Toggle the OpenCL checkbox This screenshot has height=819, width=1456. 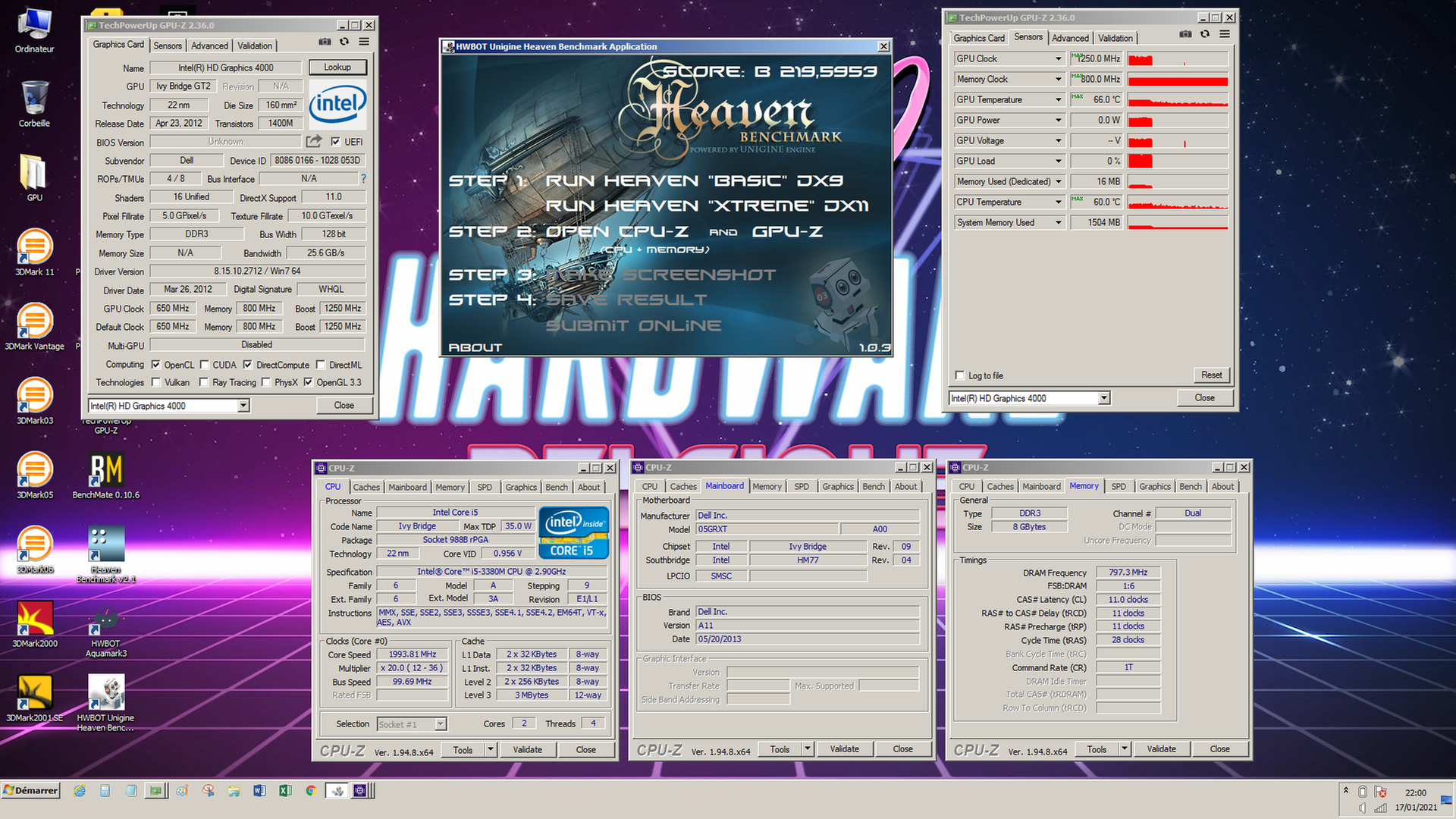tap(155, 365)
